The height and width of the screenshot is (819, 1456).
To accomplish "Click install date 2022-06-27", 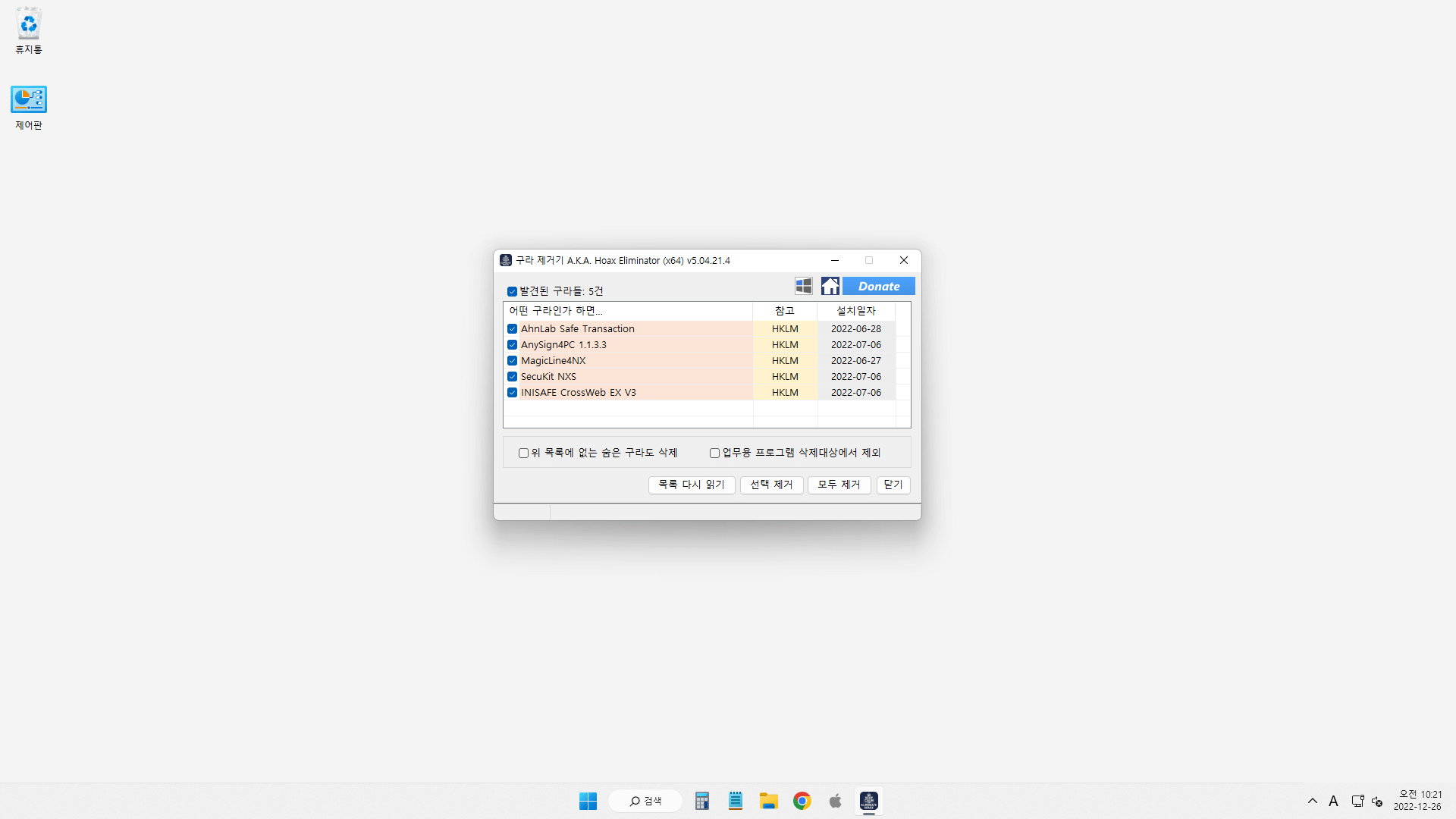I will pyautogui.click(x=856, y=361).
